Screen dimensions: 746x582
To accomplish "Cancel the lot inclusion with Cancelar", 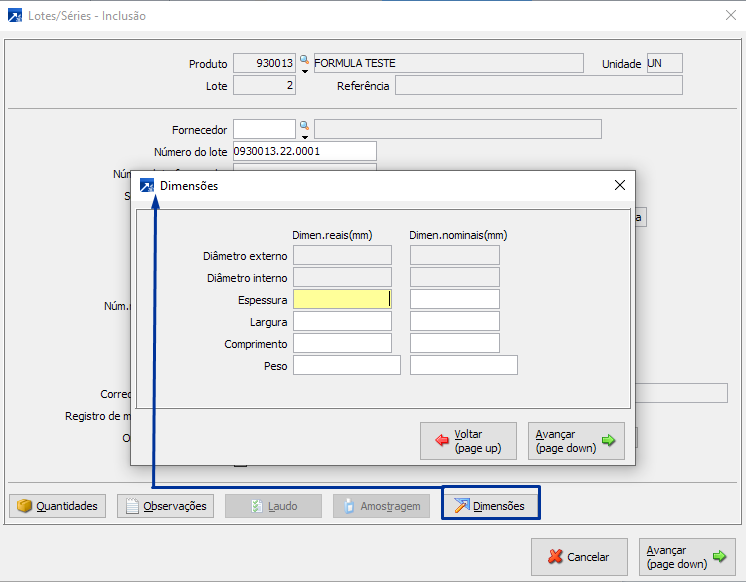I will point(579,557).
